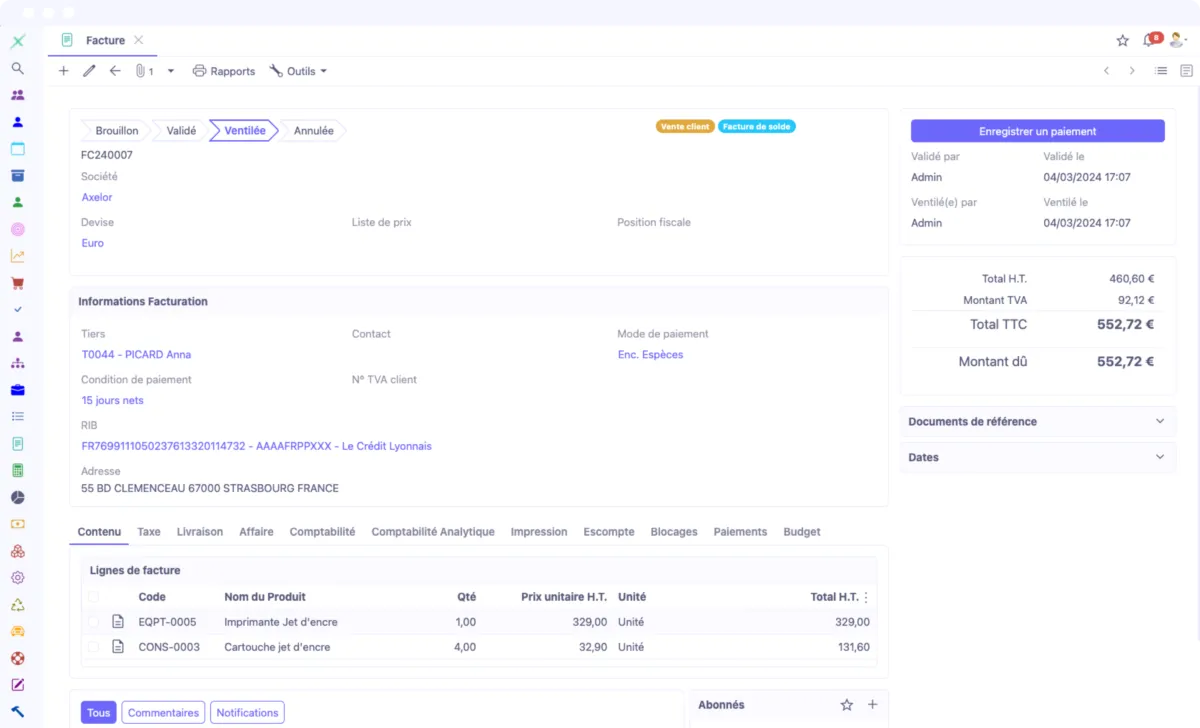This screenshot has height=728, width=1200.
Task: Open the orange banknote sidebar icon
Action: tap(17, 524)
